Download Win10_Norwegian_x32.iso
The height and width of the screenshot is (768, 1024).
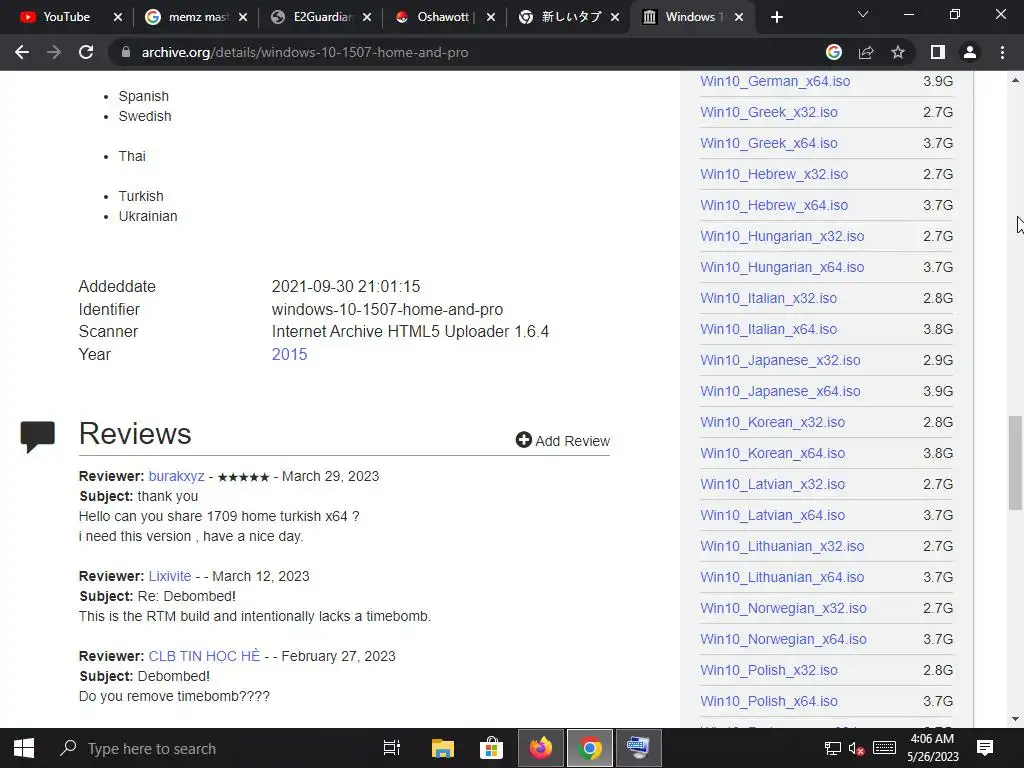(783, 609)
